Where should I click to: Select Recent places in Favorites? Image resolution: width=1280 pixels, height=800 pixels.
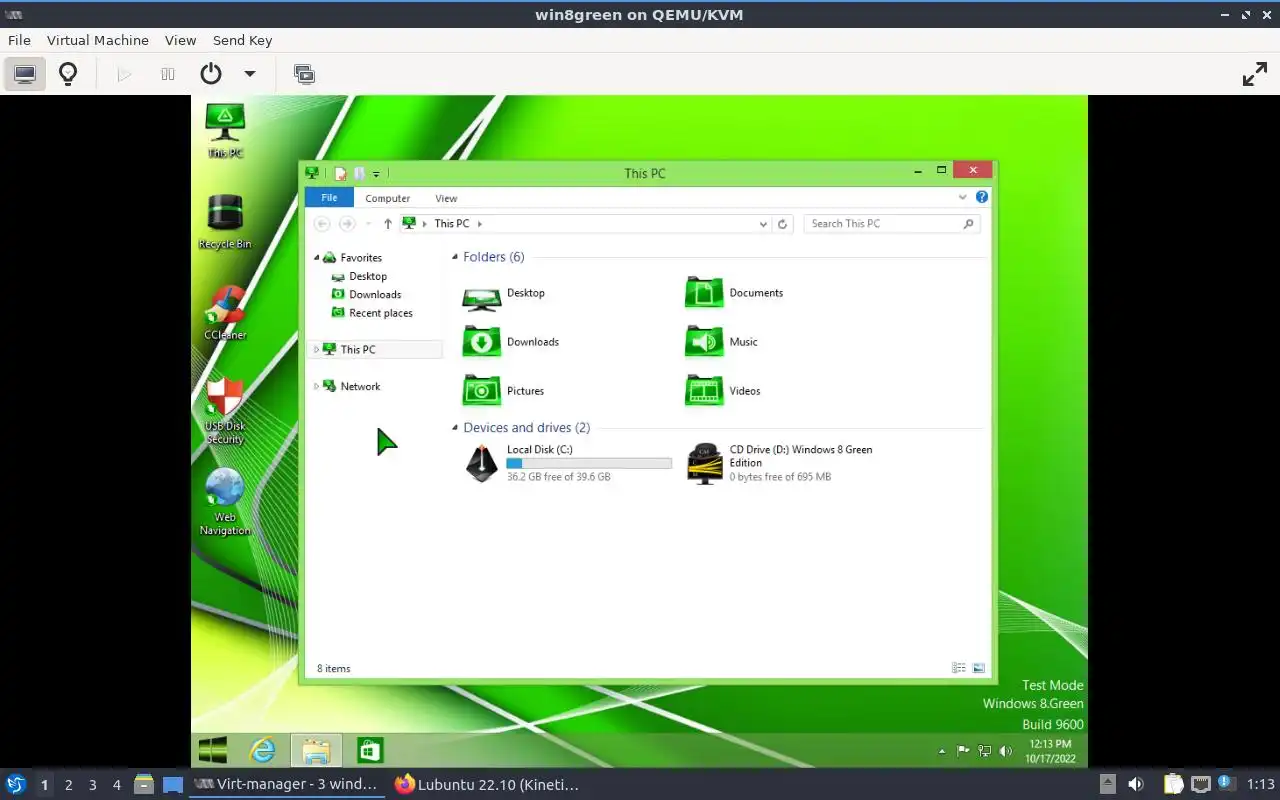click(x=380, y=313)
